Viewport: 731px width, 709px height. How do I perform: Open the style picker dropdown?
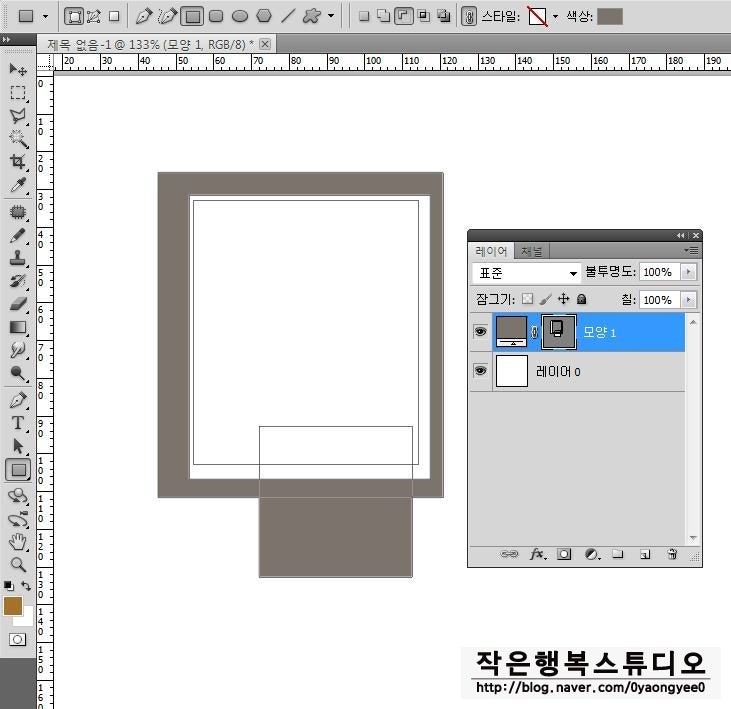pos(555,16)
